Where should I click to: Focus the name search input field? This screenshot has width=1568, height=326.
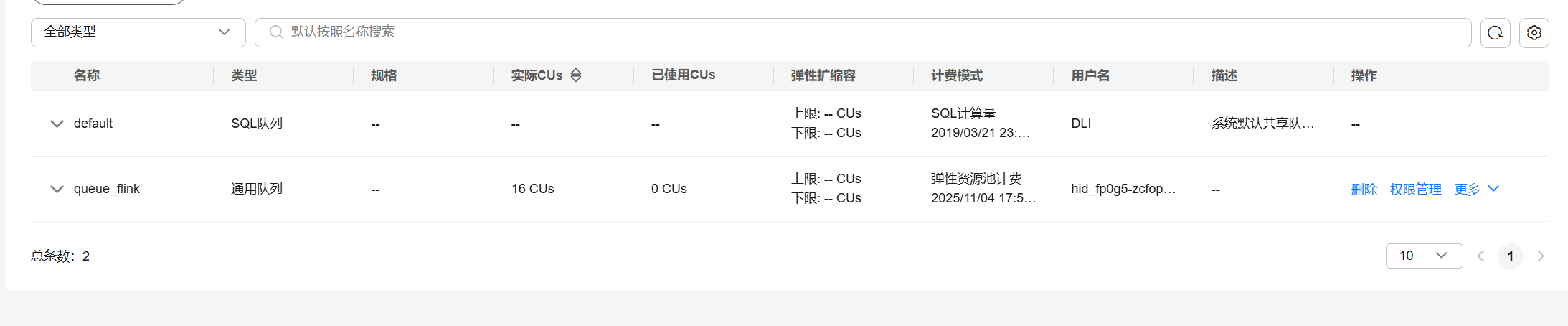click(x=861, y=32)
